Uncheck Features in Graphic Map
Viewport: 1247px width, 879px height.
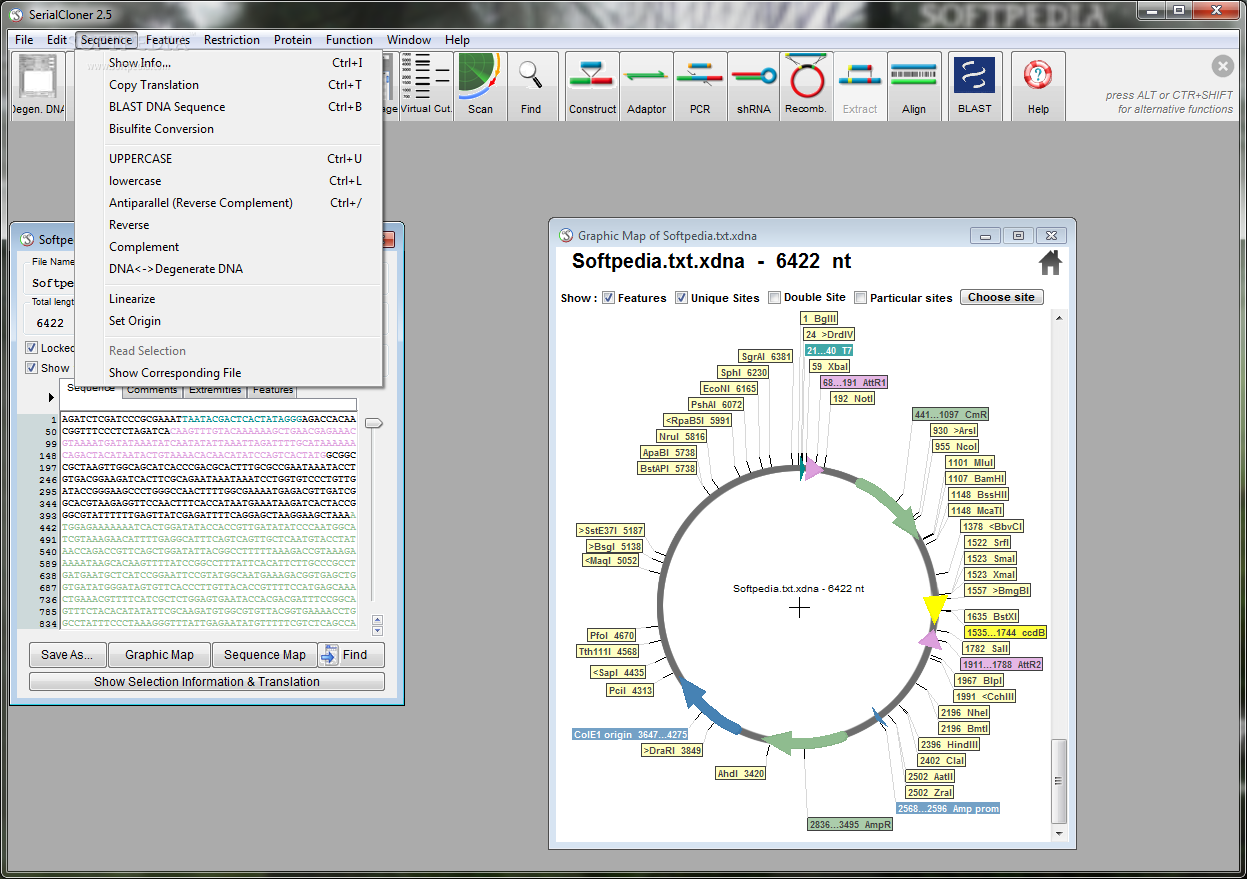pyautogui.click(x=608, y=298)
